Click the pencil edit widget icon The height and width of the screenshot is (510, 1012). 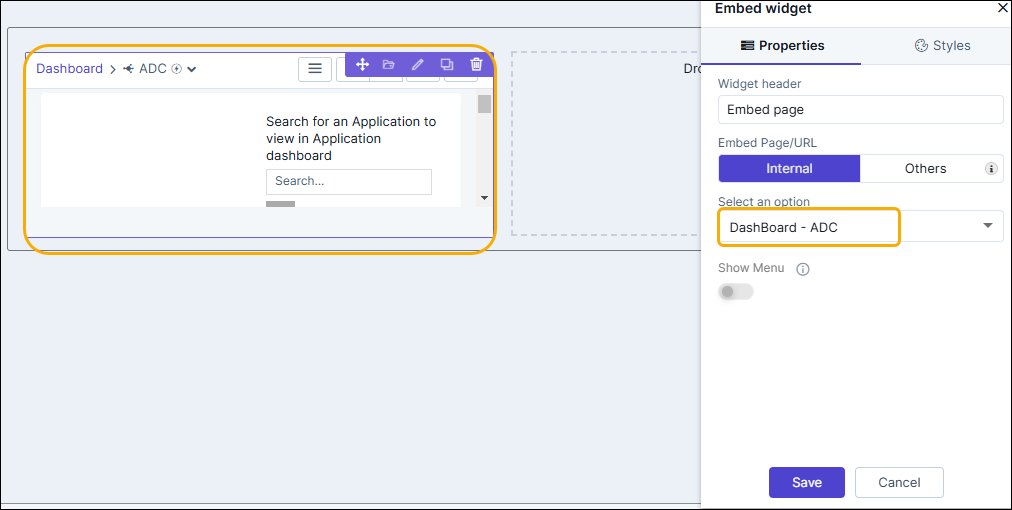click(418, 64)
